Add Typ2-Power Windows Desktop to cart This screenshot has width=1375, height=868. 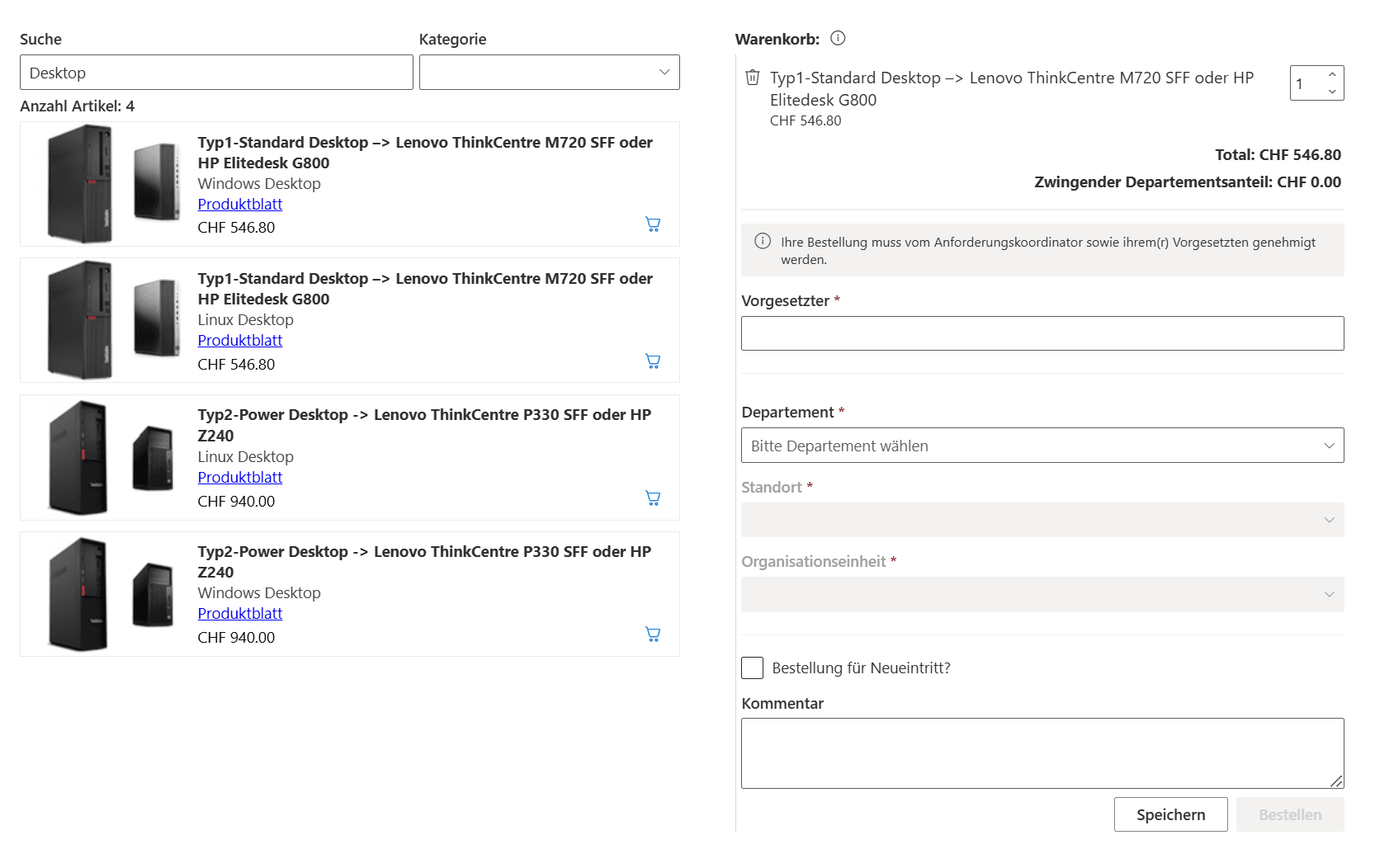[x=653, y=634]
